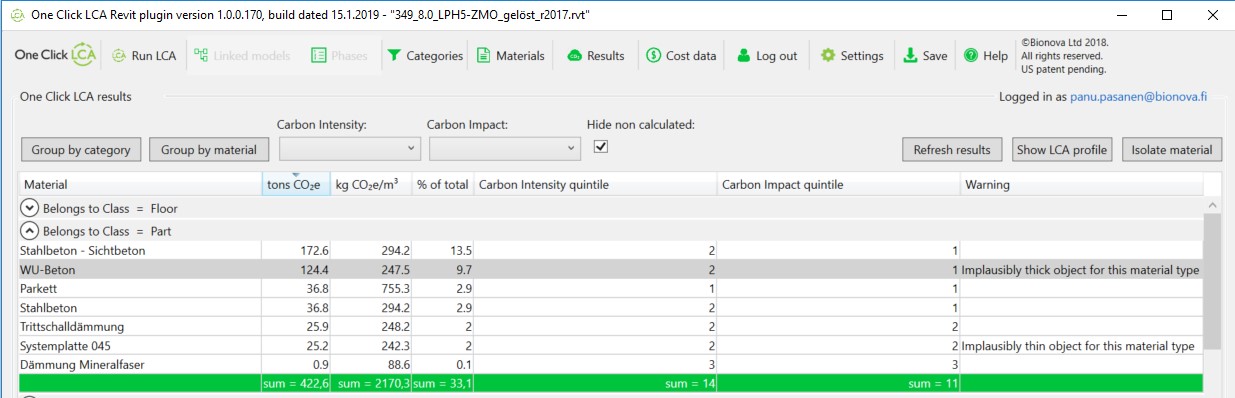The image size is (1235, 398).
Task: Expand the Belongs to Class Floor group
Action: click(x=29, y=209)
